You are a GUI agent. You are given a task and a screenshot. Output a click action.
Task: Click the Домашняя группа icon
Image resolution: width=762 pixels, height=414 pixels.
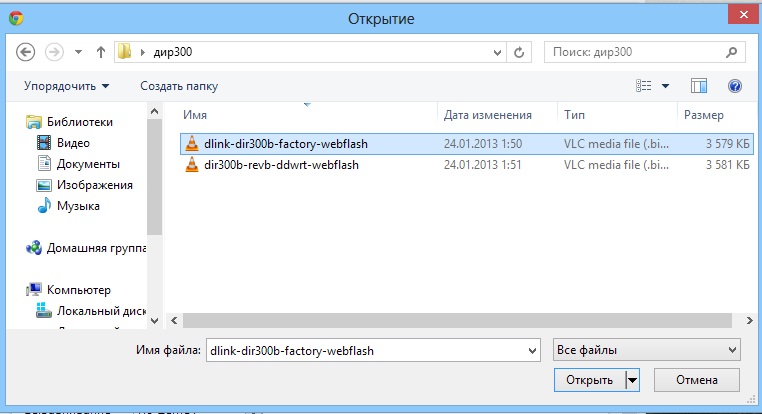(34, 248)
